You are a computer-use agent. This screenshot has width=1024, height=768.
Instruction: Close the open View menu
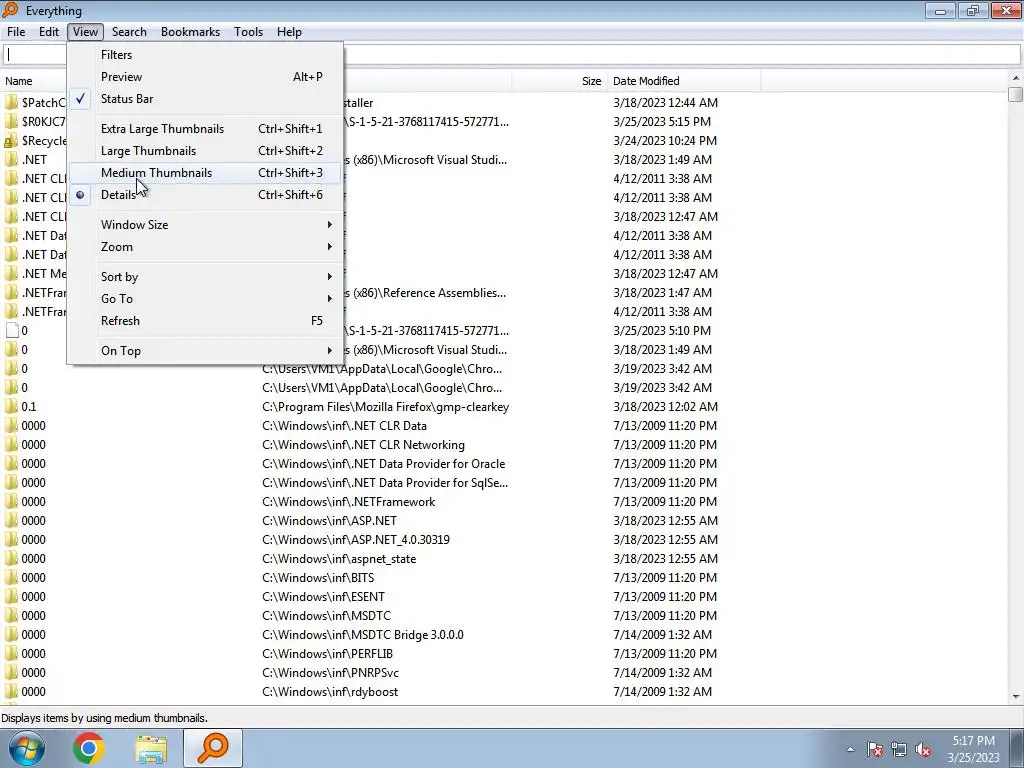coord(85,32)
